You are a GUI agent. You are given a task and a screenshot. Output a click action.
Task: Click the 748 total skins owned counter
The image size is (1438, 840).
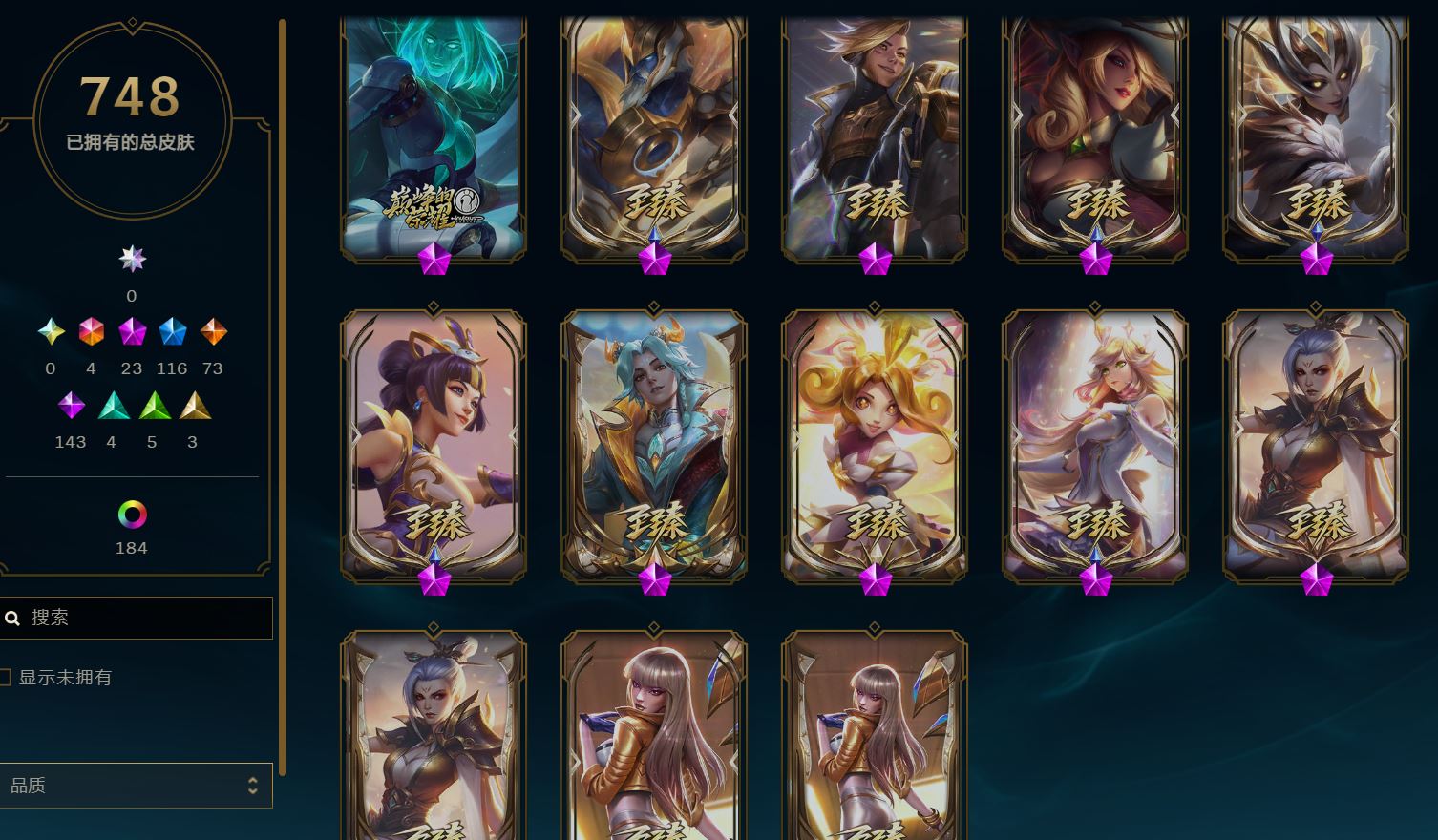coord(131,95)
